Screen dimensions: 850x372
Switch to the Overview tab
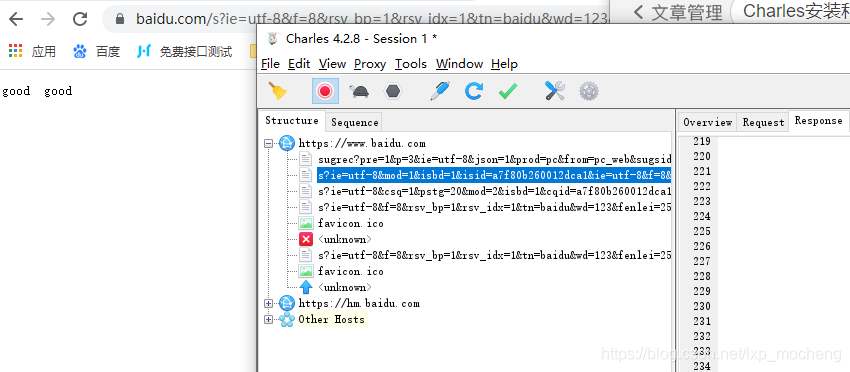point(707,123)
